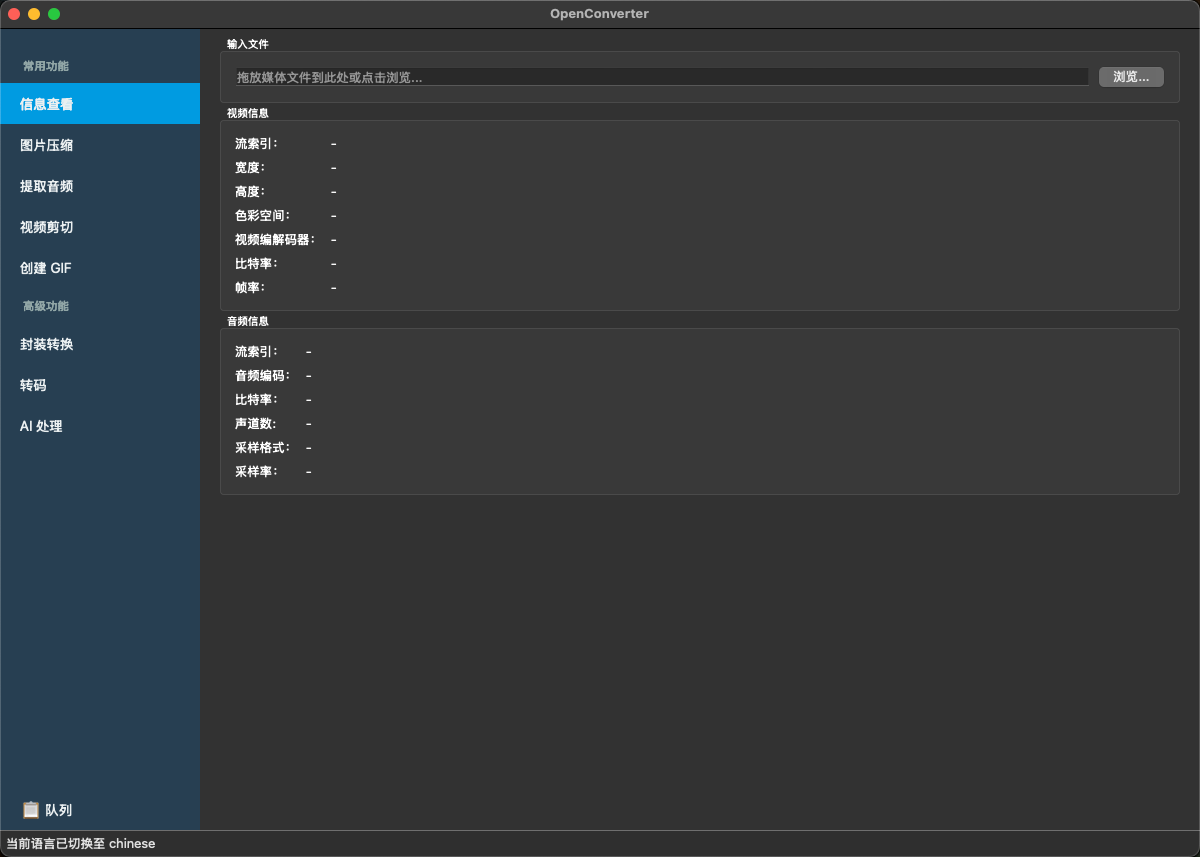
Task: Click the 视频信息 group title
Action: coord(248,113)
